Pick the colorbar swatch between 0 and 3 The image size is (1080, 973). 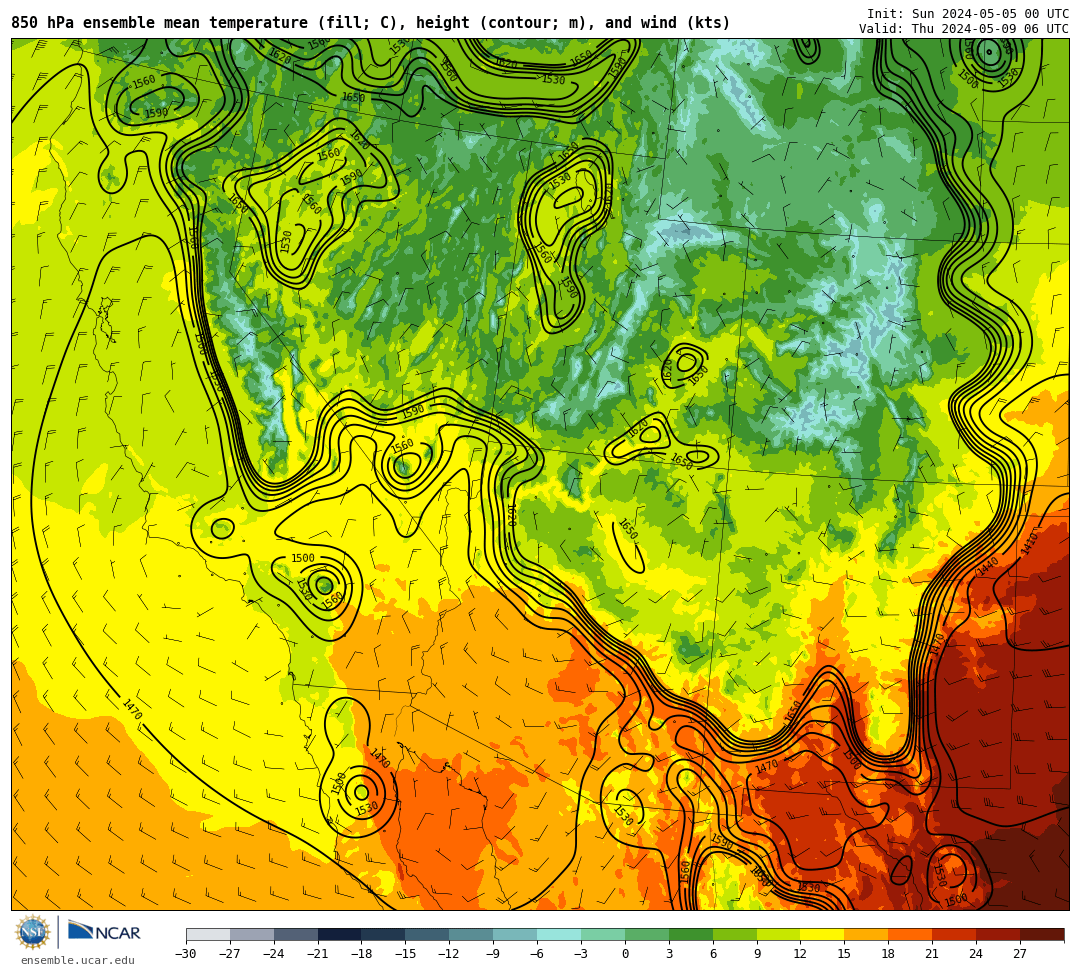[x=647, y=934]
